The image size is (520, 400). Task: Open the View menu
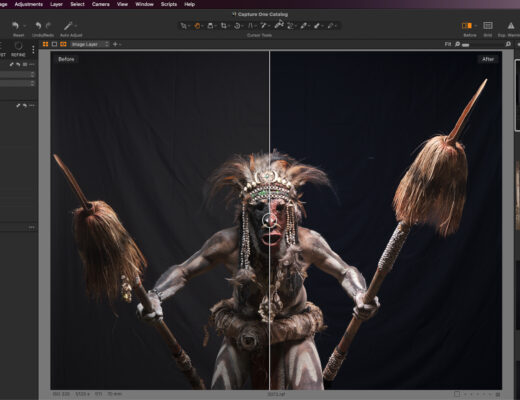coord(122,4)
